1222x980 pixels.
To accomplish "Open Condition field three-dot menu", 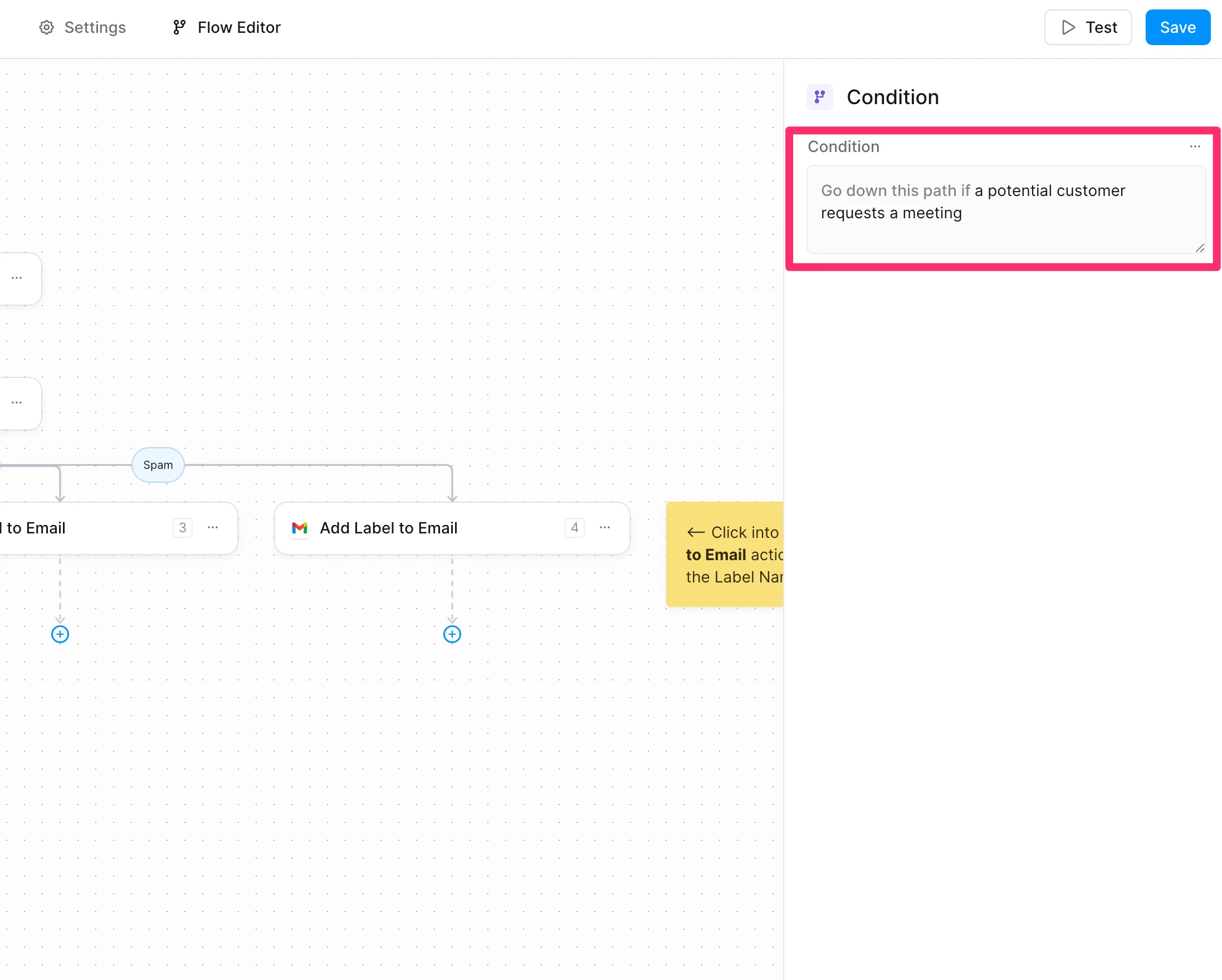I will point(1195,146).
